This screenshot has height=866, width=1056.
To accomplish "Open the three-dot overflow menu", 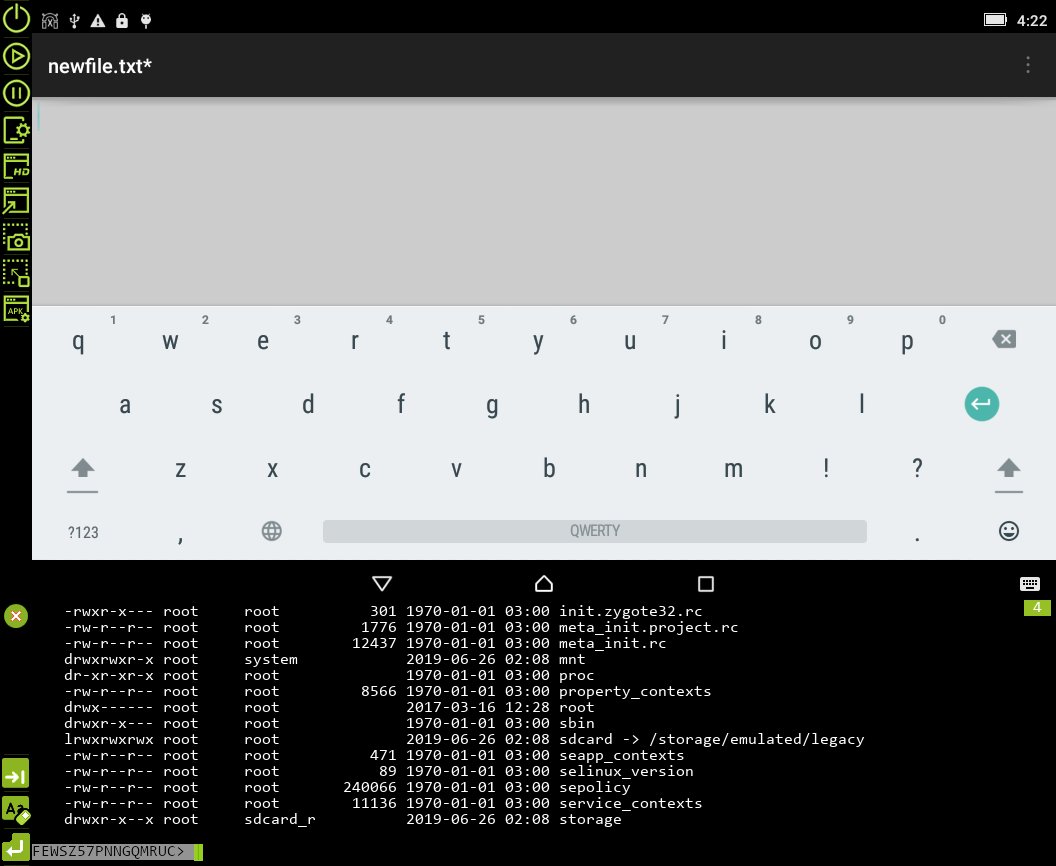I will coord(1028,65).
